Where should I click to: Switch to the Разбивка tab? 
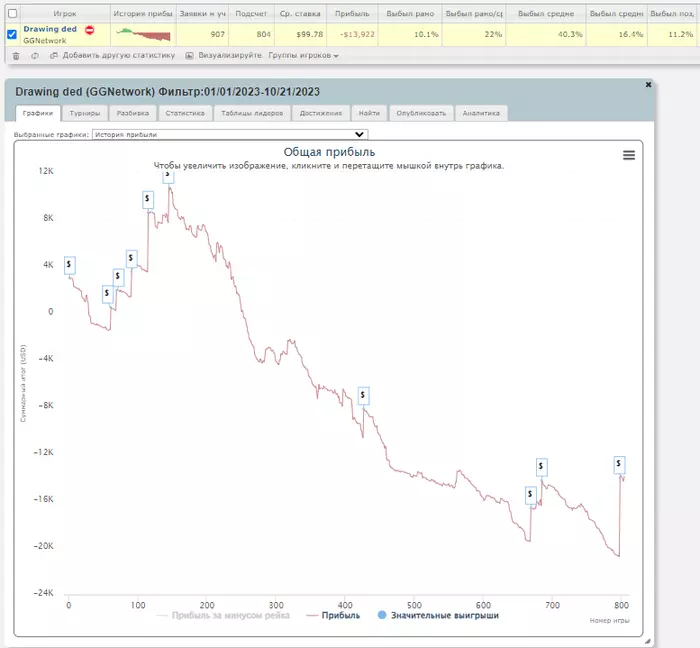click(x=133, y=113)
